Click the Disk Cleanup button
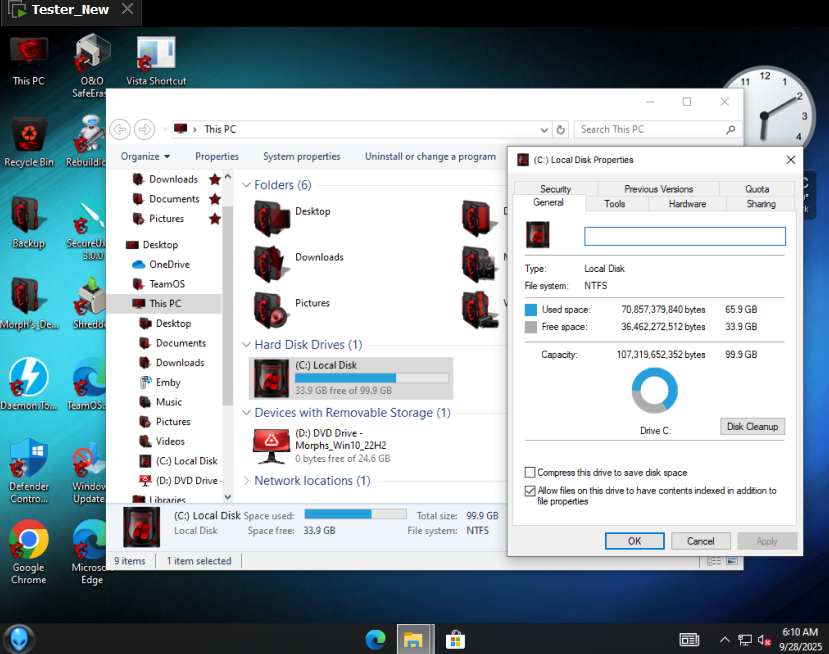This screenshot has width=829, height=654. 752,427
